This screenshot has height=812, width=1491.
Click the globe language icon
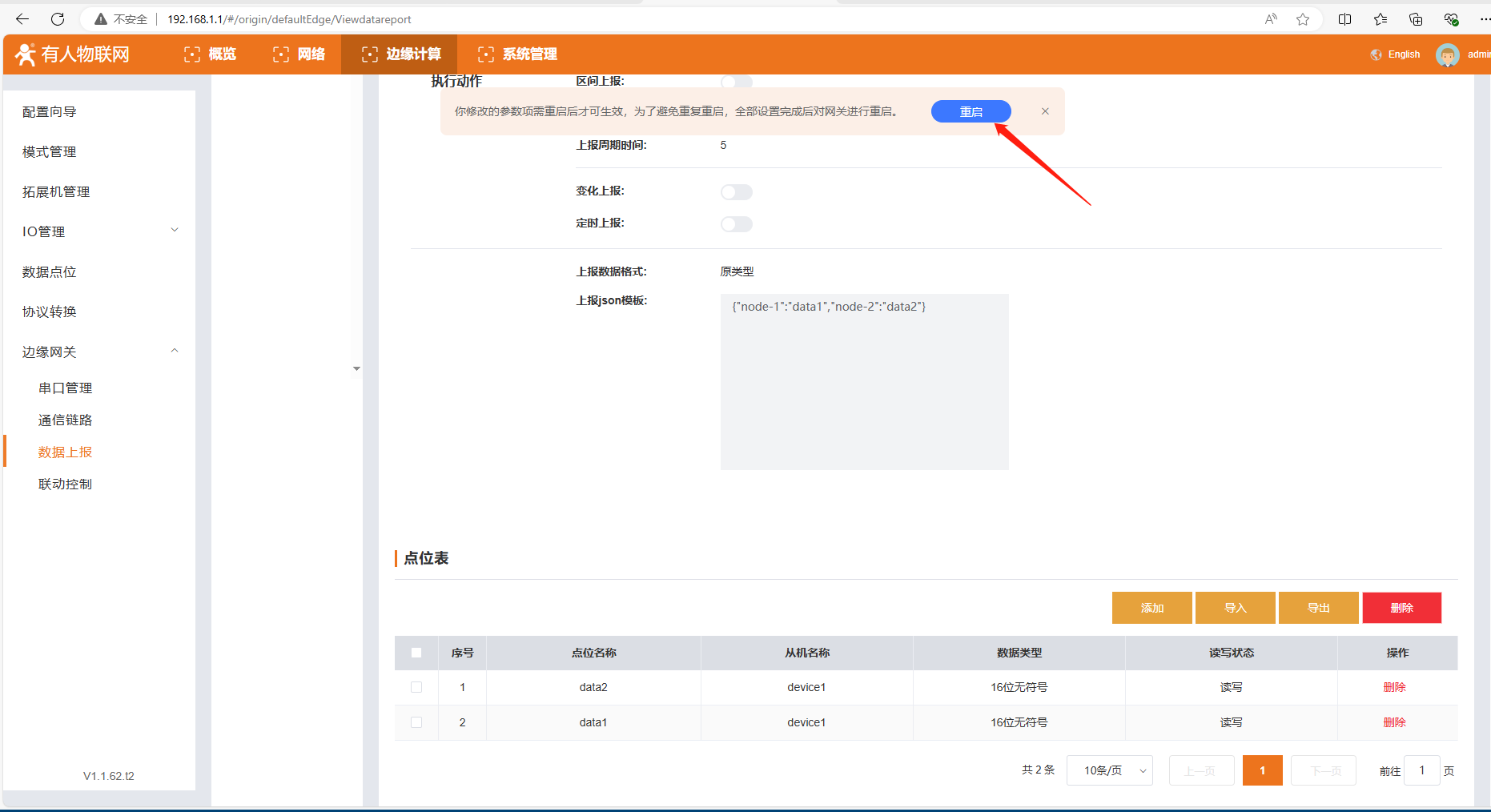[x=1376, y=54]
